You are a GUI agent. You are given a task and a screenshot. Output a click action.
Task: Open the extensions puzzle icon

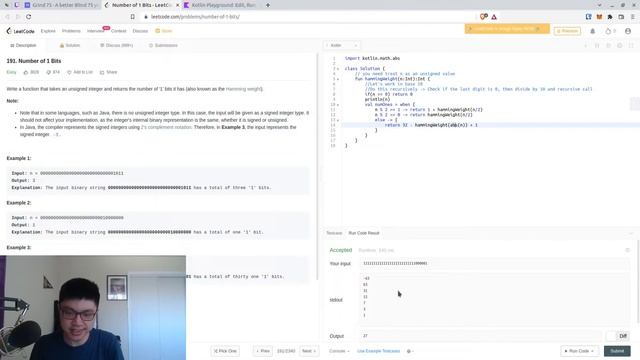[610, 17]
